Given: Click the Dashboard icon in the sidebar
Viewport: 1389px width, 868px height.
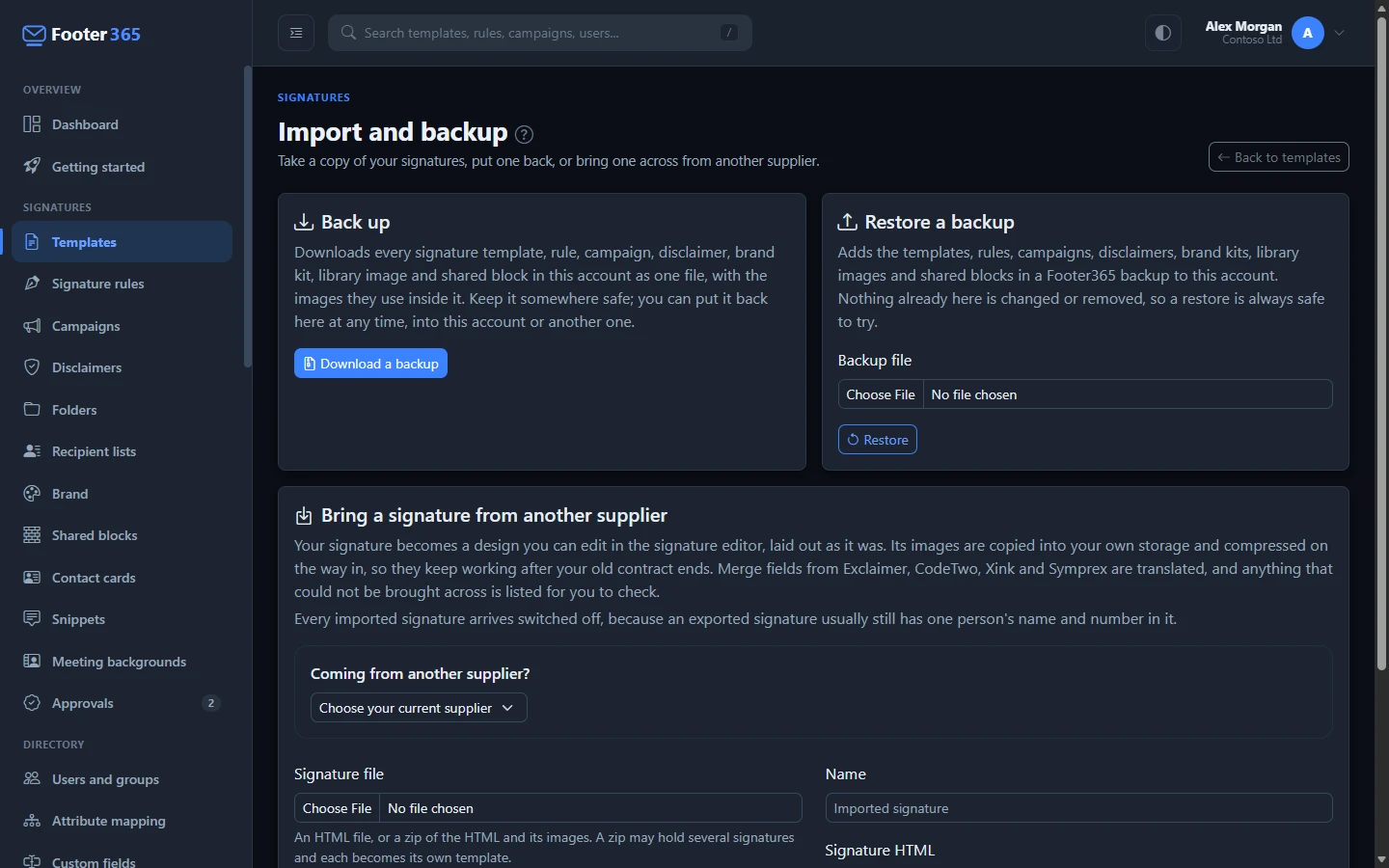Looking at the screenshot, I should point(32,124).
